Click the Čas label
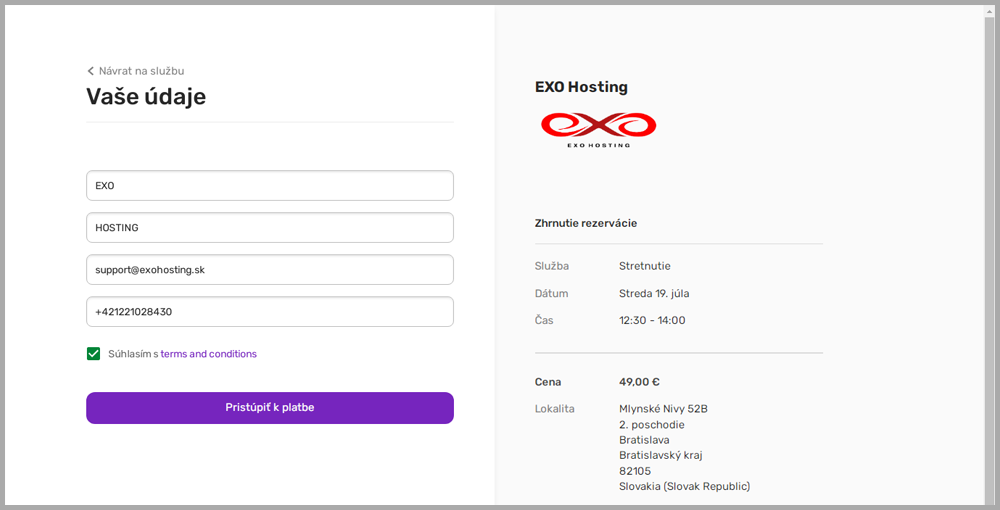The image size is (1000, 510). tap(544, 320)
